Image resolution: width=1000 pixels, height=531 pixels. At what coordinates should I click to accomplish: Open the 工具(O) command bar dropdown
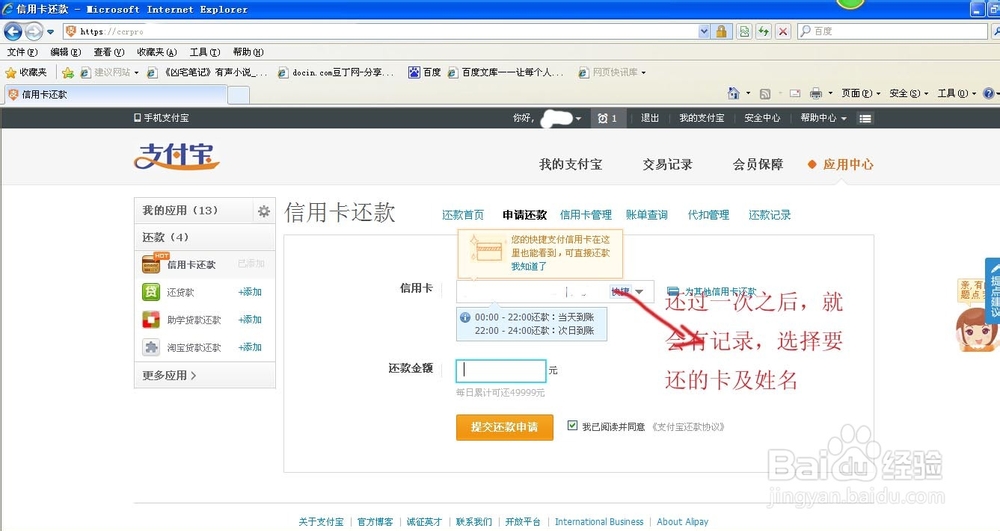pyautogui.click(x=957, y=94)
